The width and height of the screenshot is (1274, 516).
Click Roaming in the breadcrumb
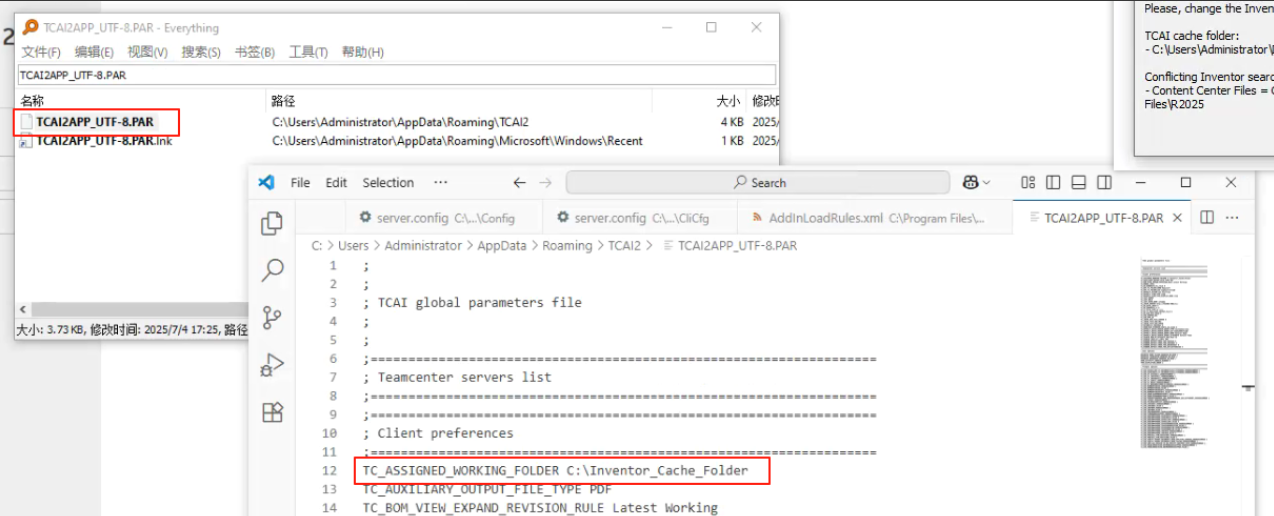tap(567, 245)
